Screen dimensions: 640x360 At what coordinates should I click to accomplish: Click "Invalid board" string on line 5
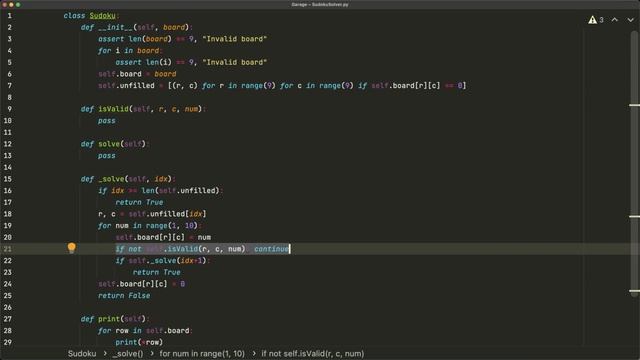234,62
